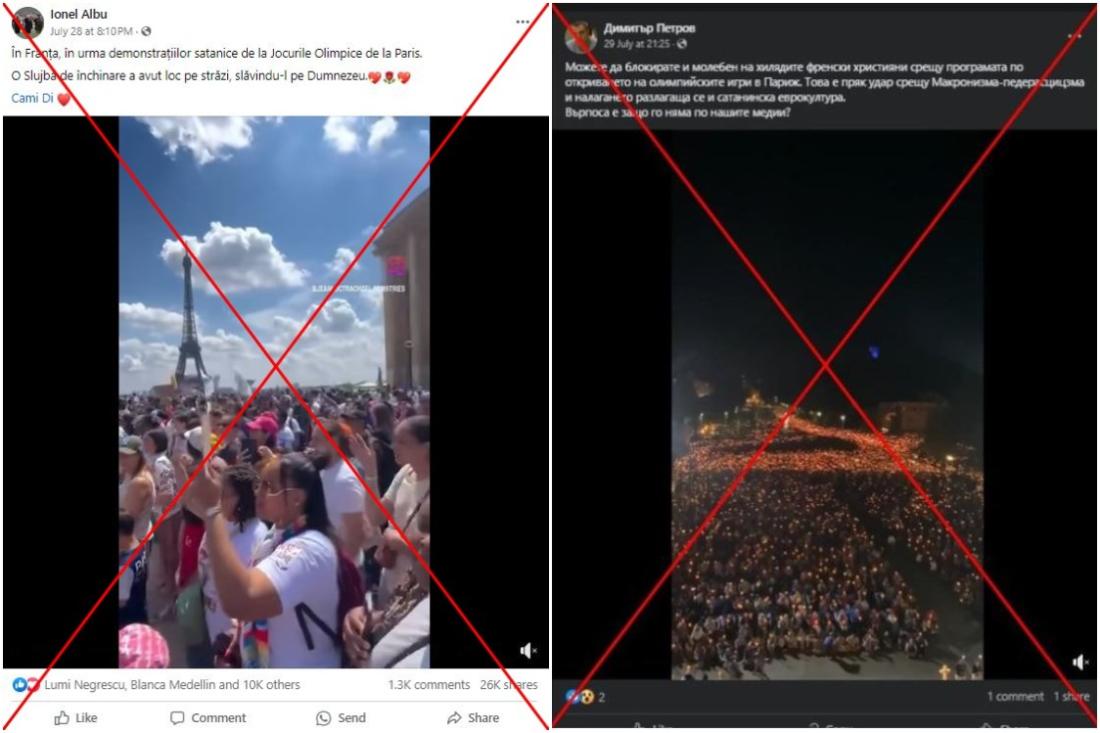1100x733 pixels.
Task: Click the Comment button under the left post
Action: click(x=208, y=718)
